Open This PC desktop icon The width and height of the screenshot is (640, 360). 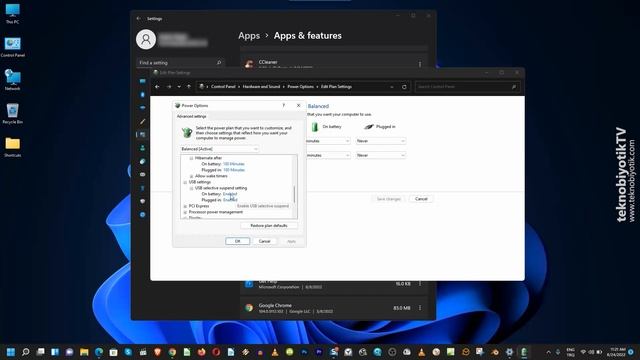[12, 13]
